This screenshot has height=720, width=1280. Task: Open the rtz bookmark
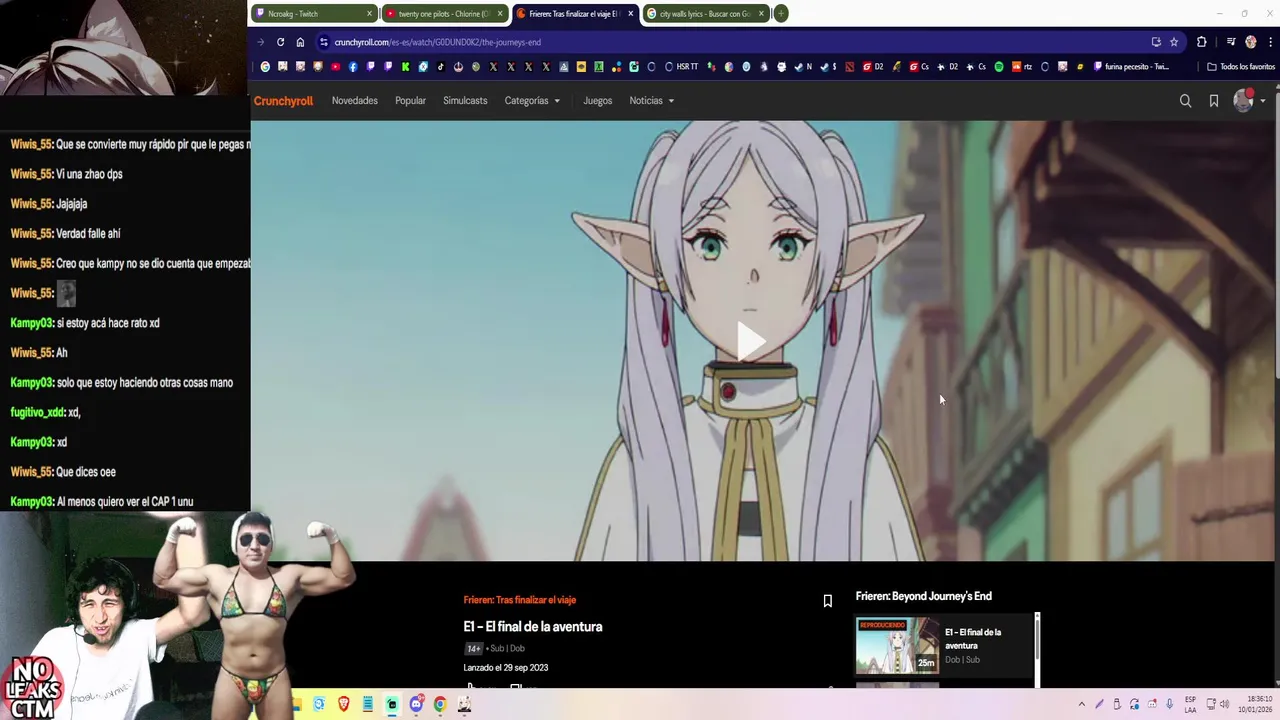pyautogui.click(x=1022, y=67)
